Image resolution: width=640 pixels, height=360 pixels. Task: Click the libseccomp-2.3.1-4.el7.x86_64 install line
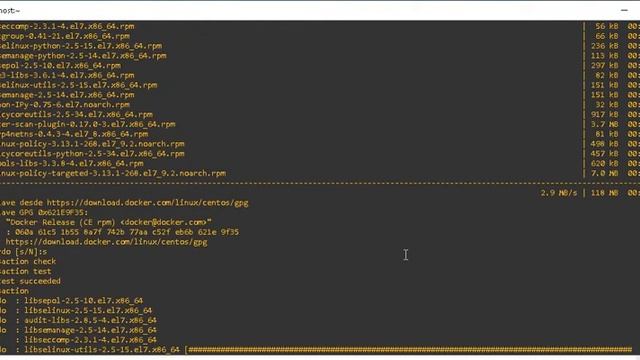click(x=90, y=340)
